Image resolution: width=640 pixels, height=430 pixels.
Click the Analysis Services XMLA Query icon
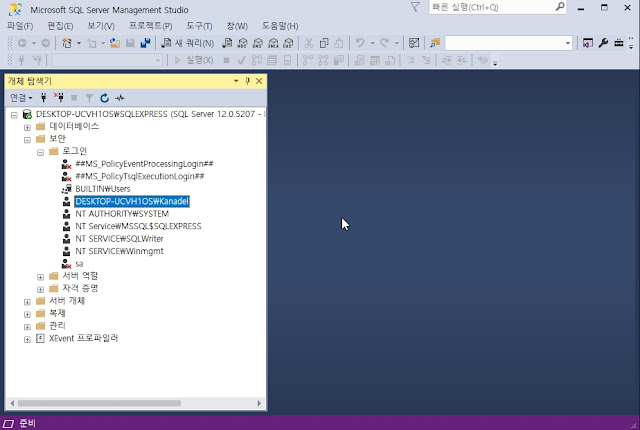pyautogui.click(x=273, y=43)
